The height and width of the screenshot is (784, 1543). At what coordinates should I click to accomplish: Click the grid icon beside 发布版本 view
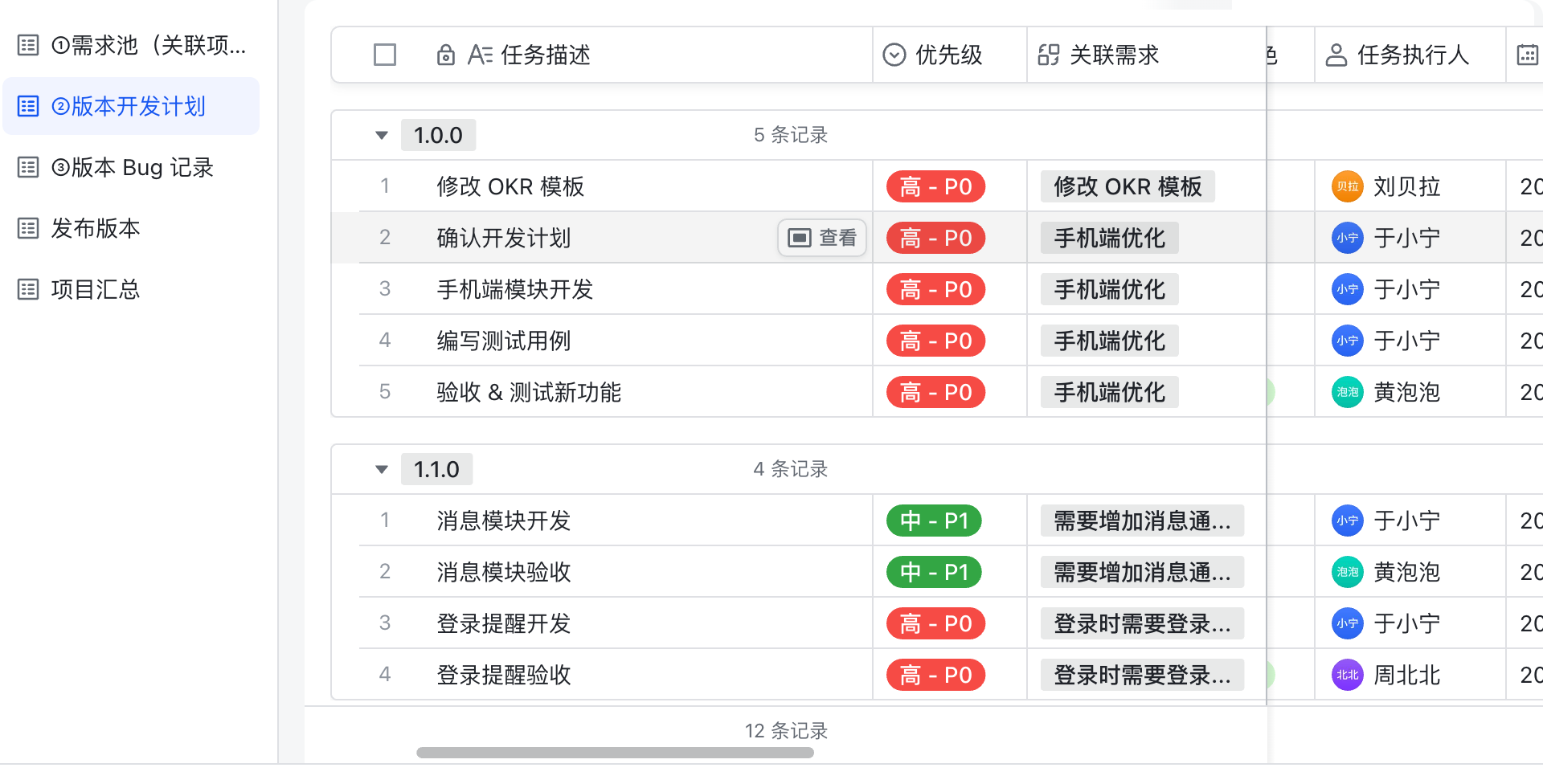pyautogui.click(x=28, y=228)
